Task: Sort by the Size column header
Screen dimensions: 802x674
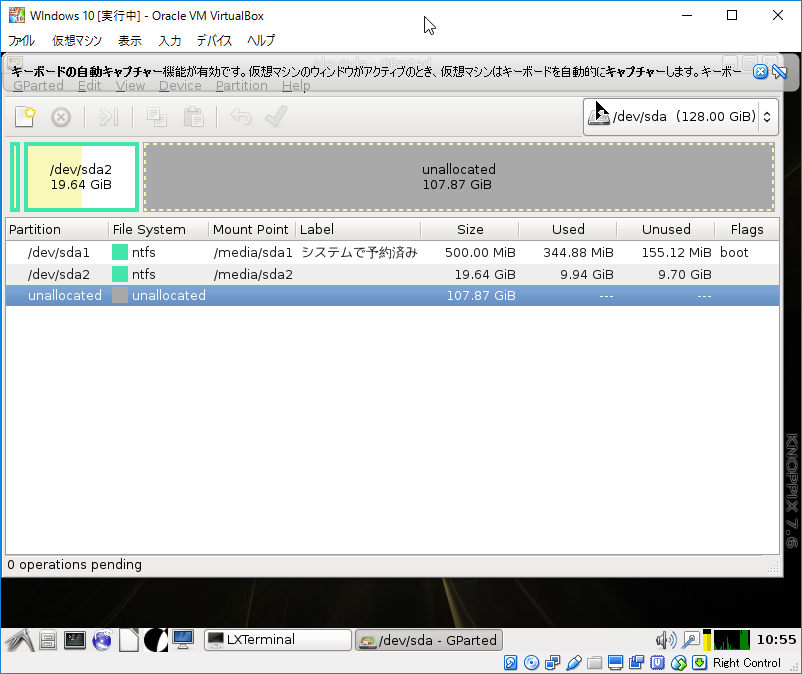Action: (470, 230)
